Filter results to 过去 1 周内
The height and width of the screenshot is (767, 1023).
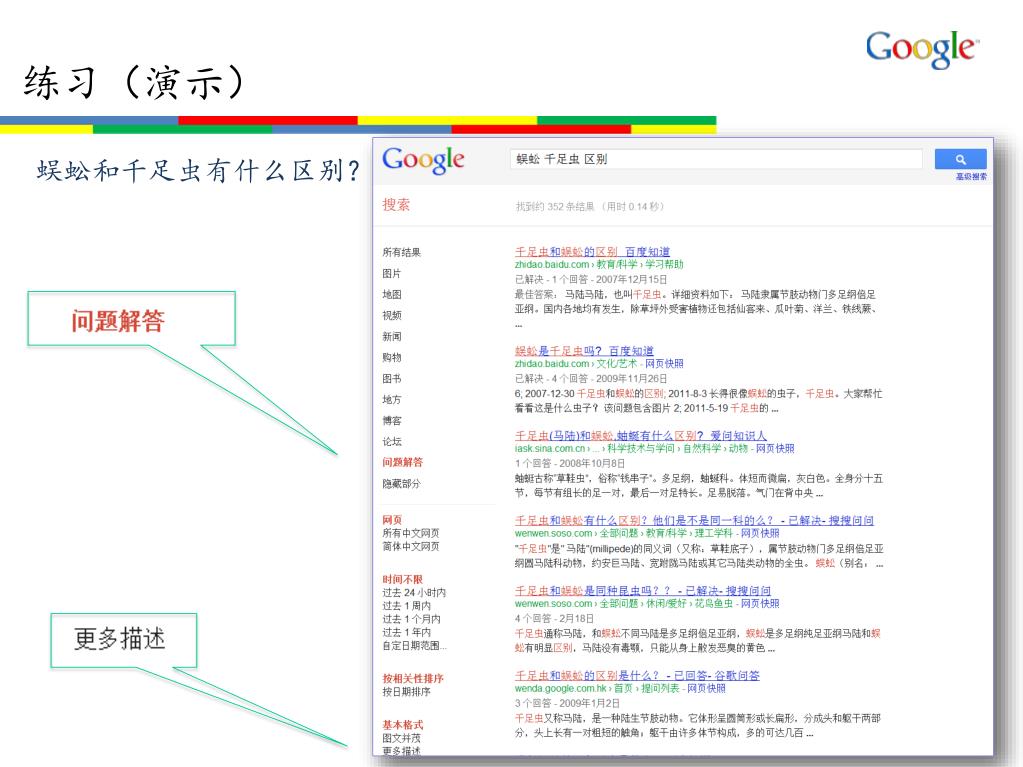coord(406,606)
